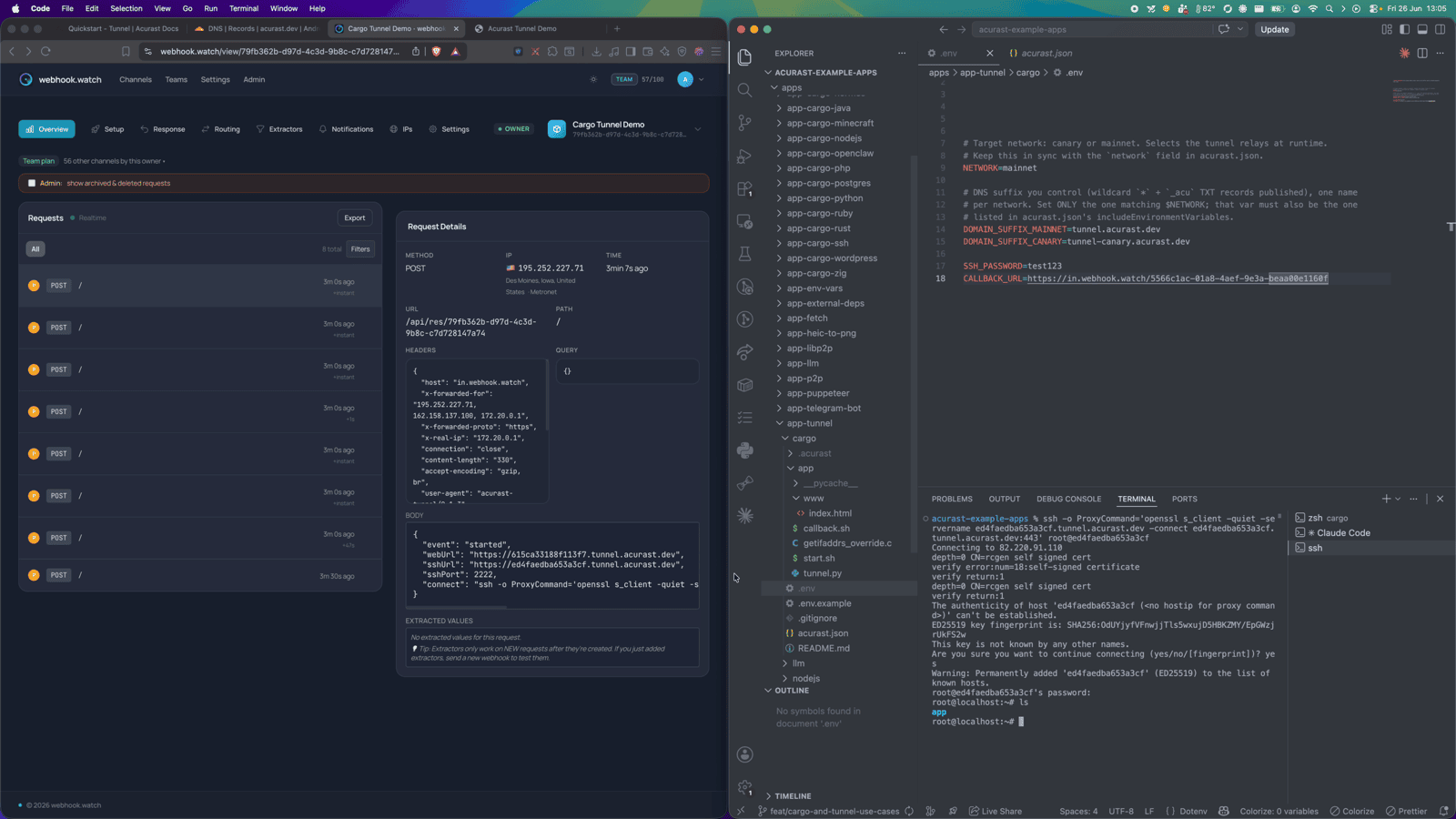Toggle webhook.watch light/dark theme sun icon
The width and height of the screenshot is (1456, 819).
click(593, 79)
